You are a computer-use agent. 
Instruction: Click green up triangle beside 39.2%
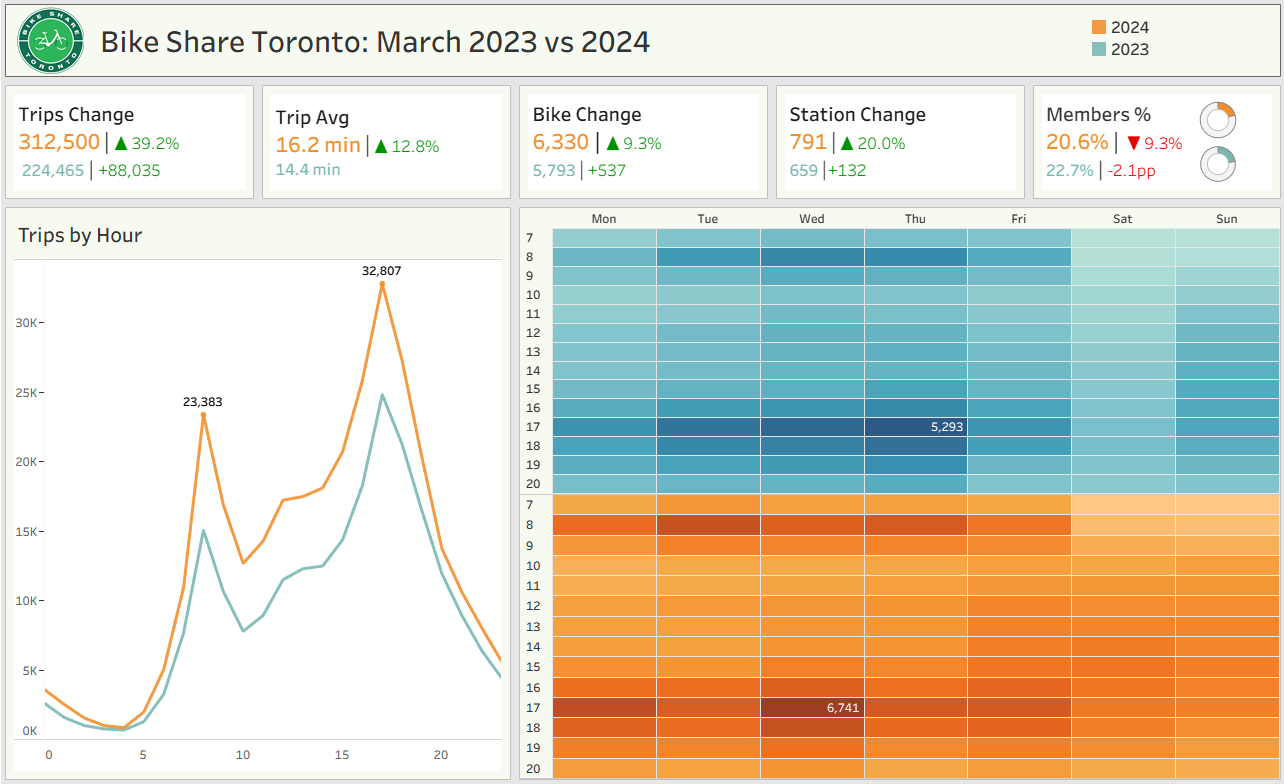120,144
